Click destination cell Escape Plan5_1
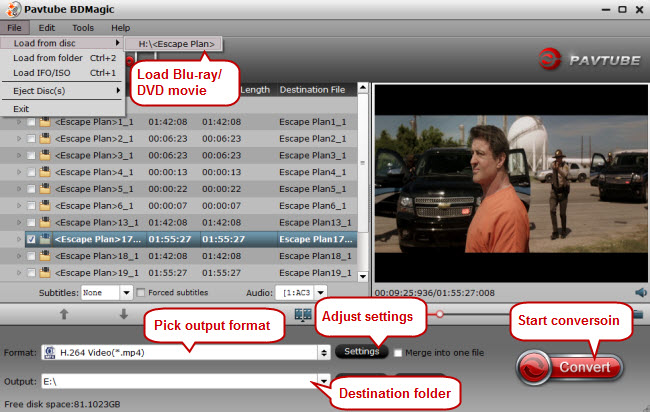The image size is (650, 412). (x=313, y=189)
